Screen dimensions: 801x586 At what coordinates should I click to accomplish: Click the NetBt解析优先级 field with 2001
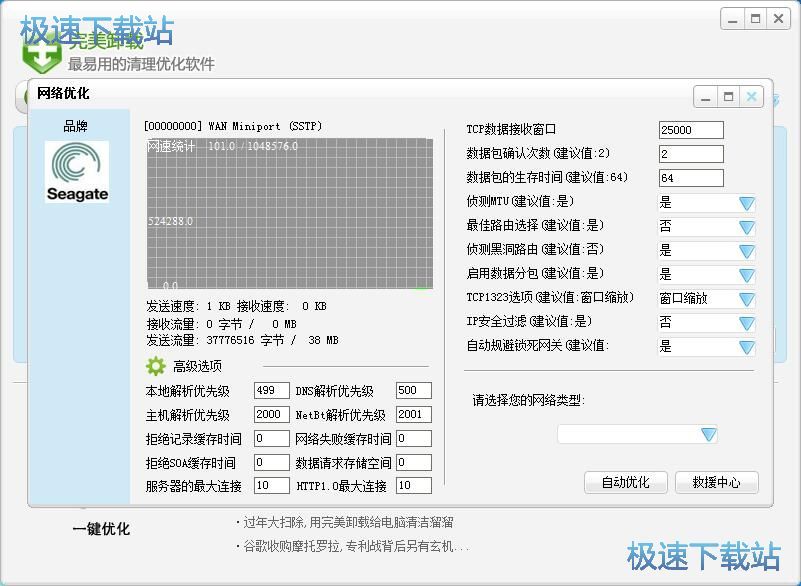(x=414, y=414)
